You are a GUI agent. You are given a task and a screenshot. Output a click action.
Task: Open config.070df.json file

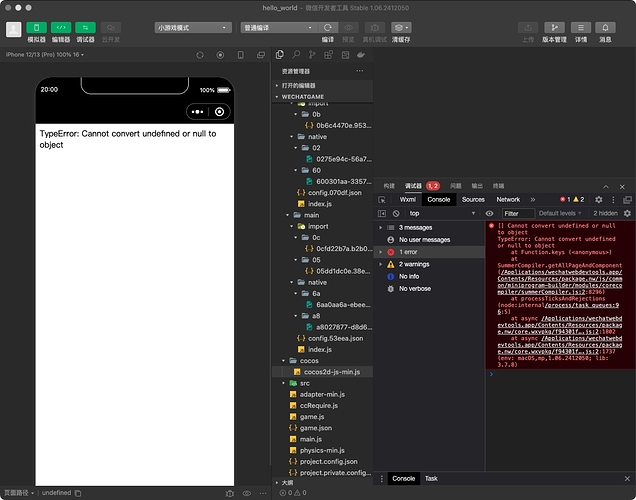(x=323, y=193)
